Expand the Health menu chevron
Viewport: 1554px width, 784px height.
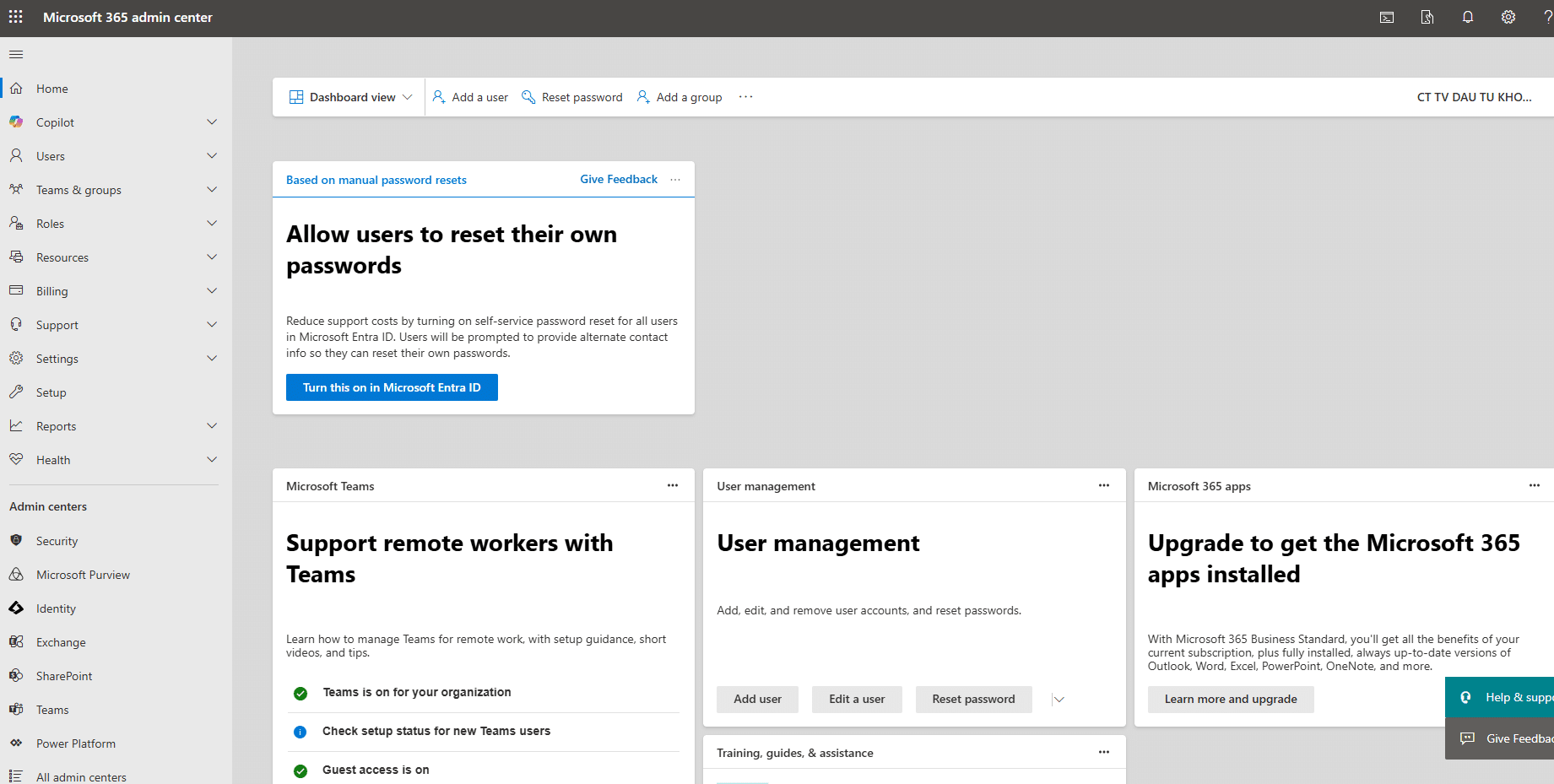click(x=212, y=460)
